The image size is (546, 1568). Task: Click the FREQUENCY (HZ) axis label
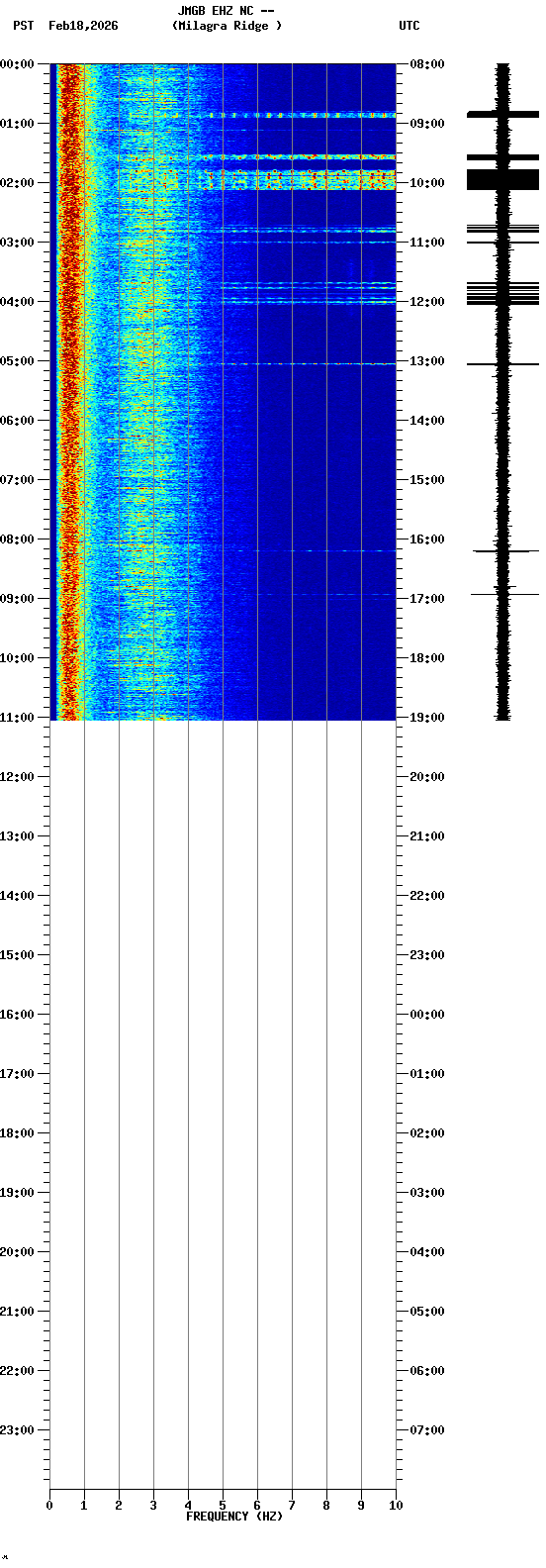(234, 1517)
